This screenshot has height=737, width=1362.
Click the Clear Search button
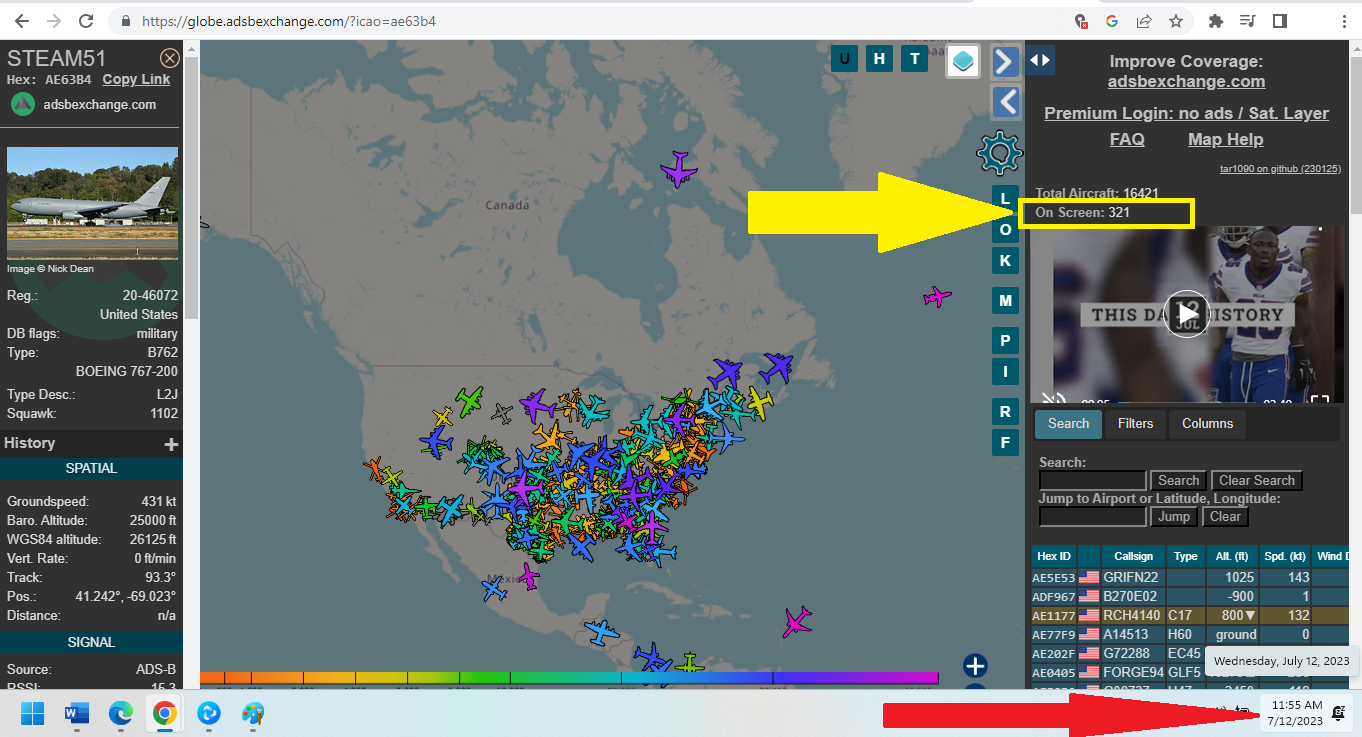[x=1256, y=480]
